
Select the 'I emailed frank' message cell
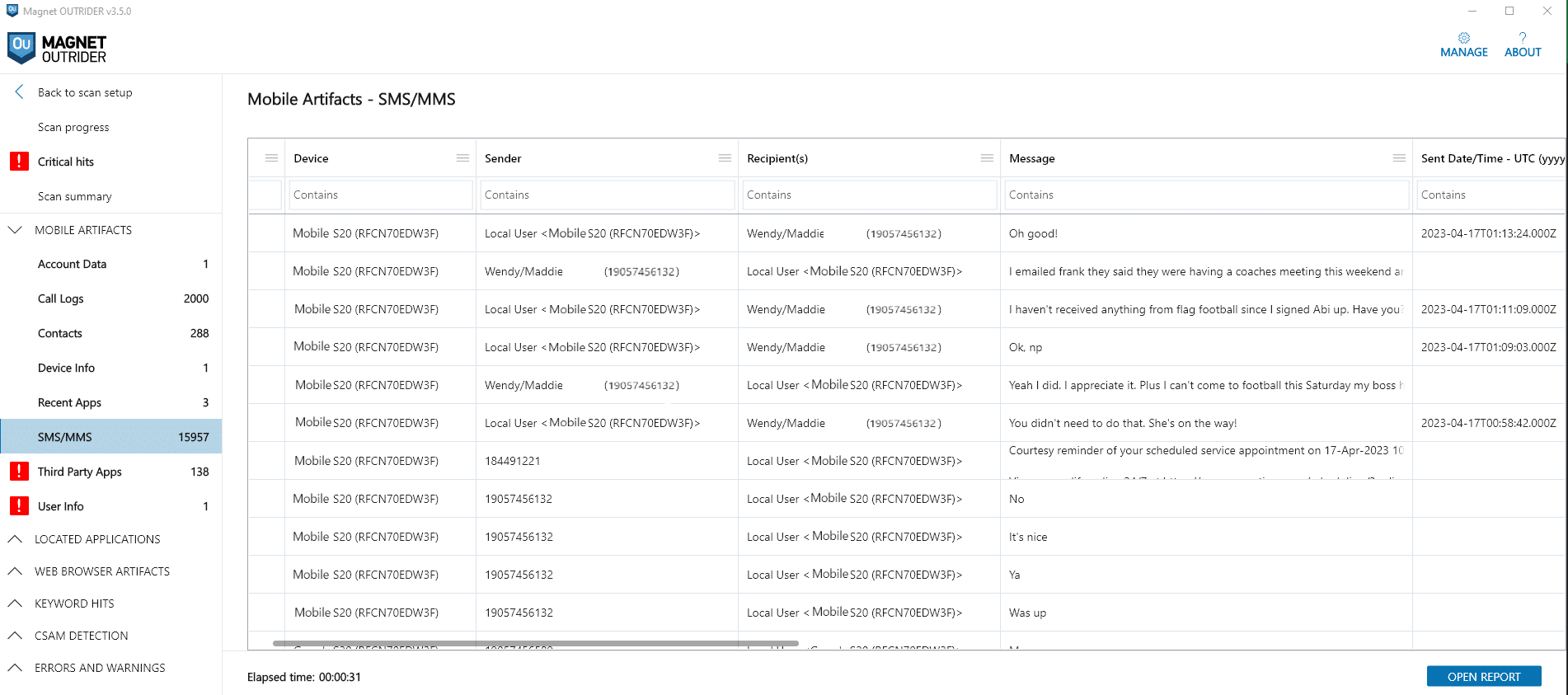1206,271
